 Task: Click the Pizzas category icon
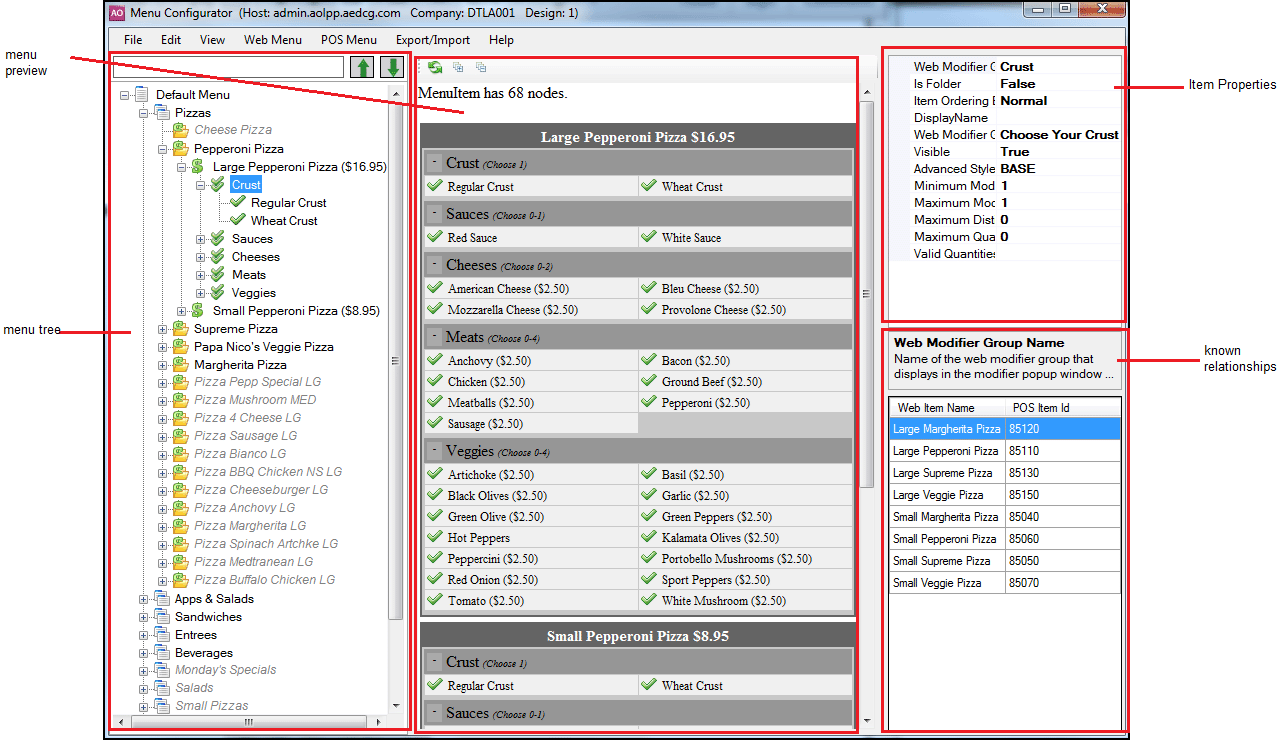point(161,113)
